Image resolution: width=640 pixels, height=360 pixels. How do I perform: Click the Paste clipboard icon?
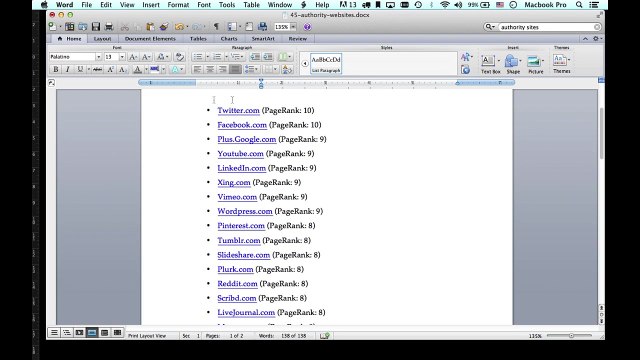[x=151, y=27]
